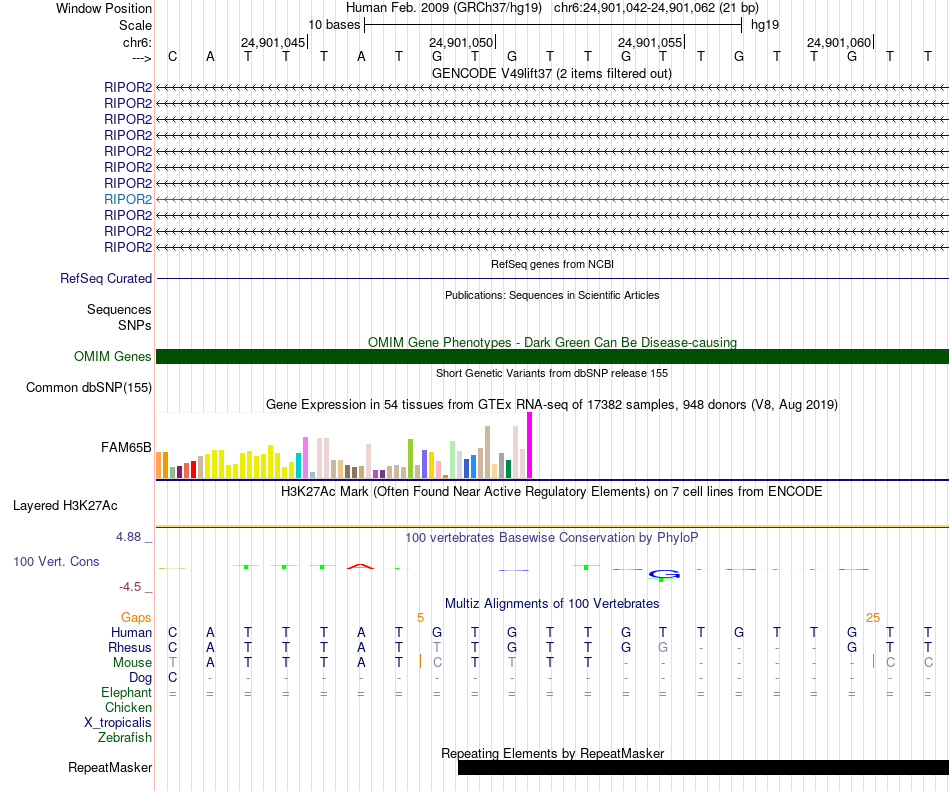The image size is (950, 791).
Task: Click the hg19 scale annotation
Action: (x=765, y=25)
